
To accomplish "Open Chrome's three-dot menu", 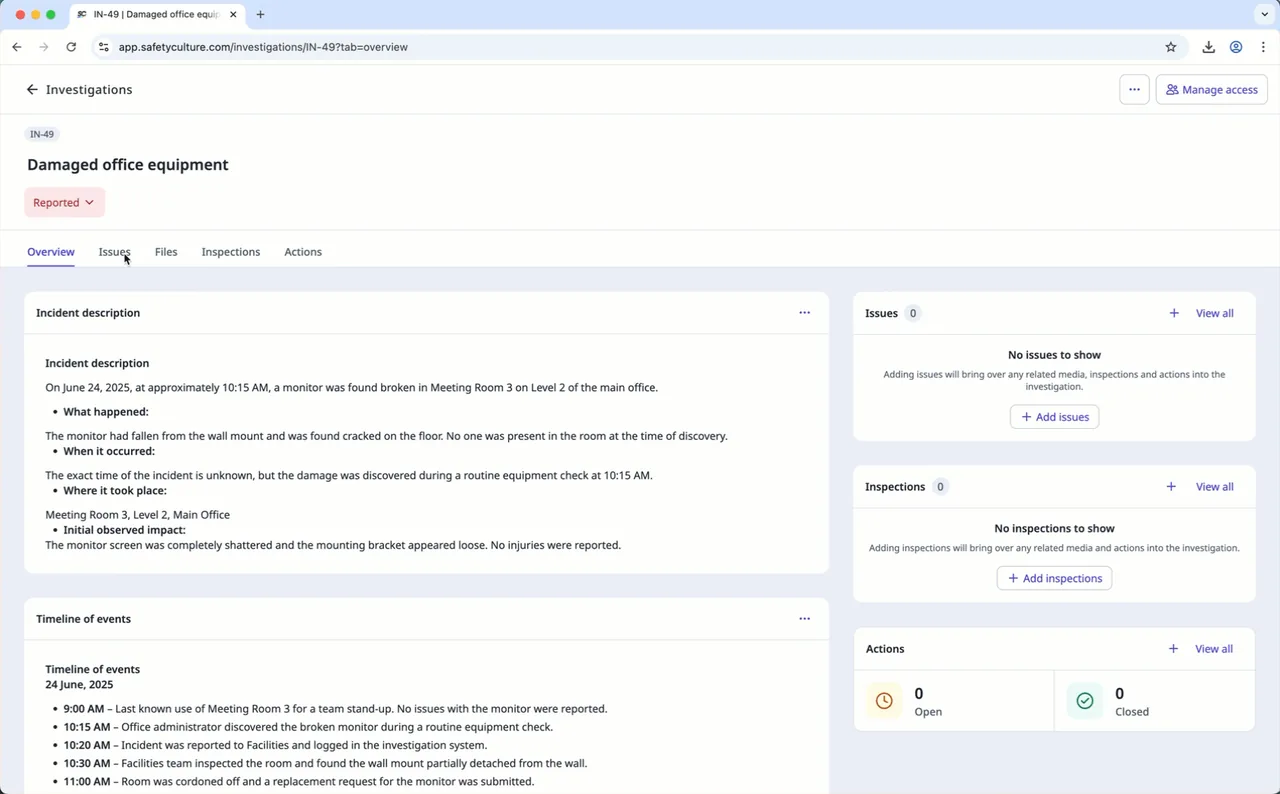I will pos(1263,47).
